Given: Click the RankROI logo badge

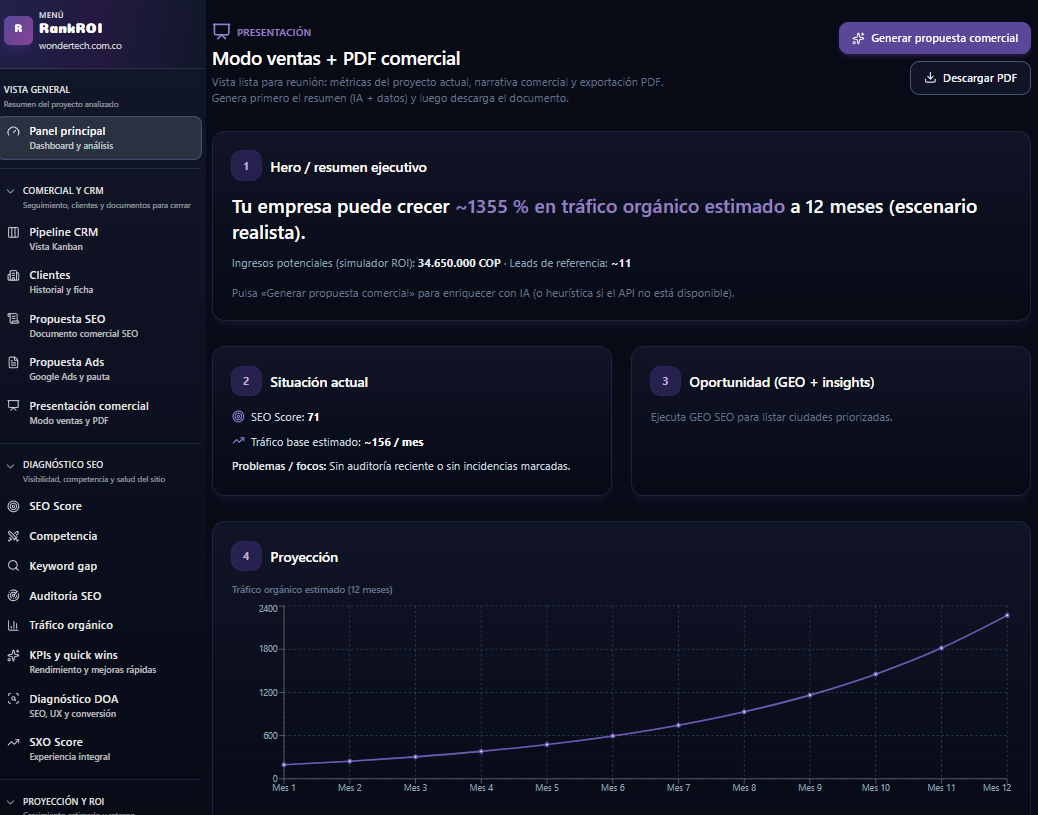Looking at the screenshot, I should [19, 30].
